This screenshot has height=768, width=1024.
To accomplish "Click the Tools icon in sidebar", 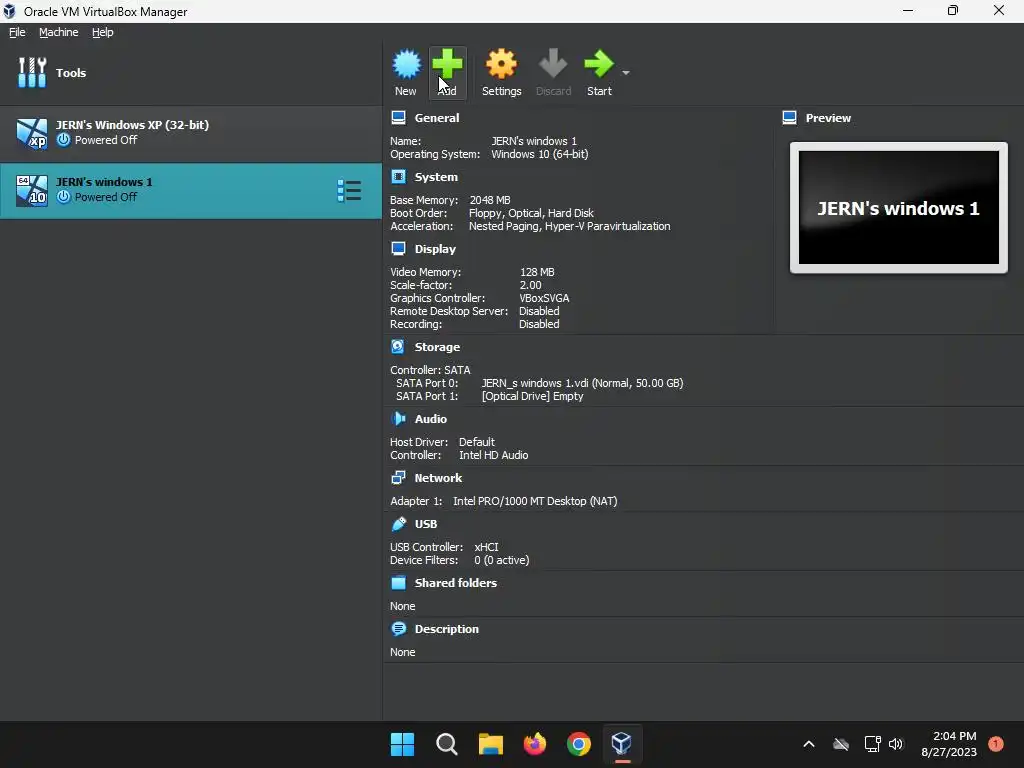I will tap(32, 72).
